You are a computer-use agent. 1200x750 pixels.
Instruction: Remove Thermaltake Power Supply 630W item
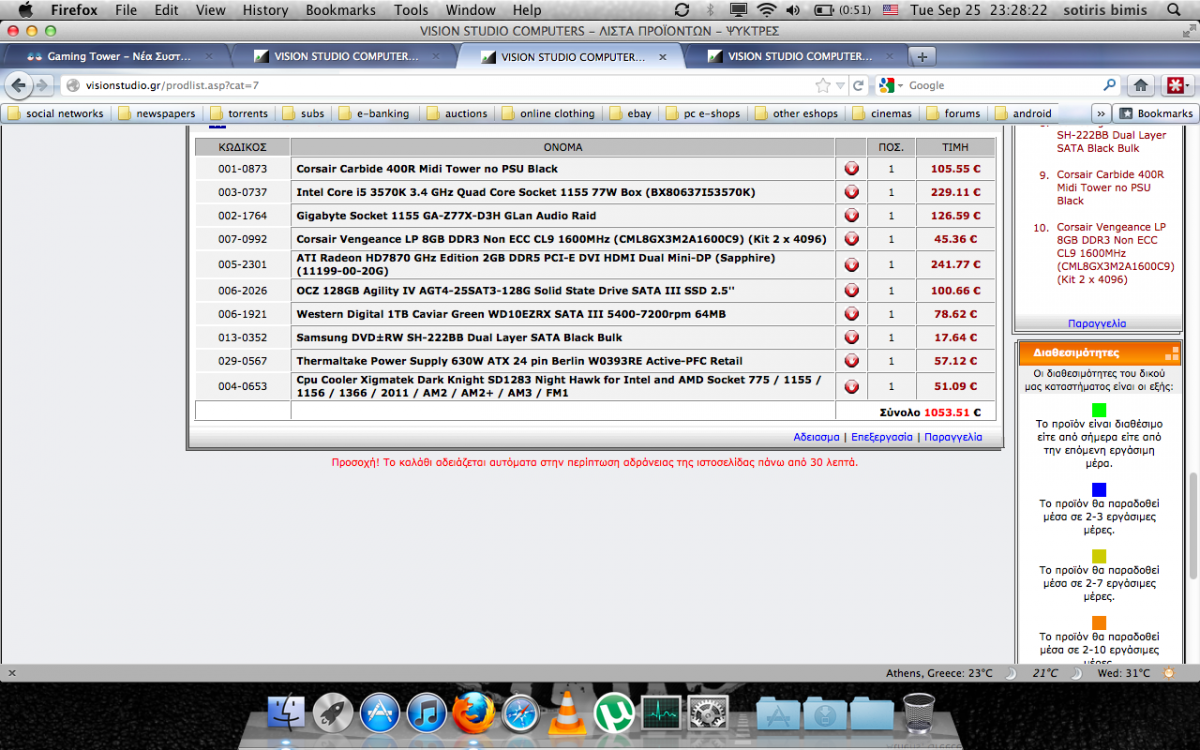851,361
